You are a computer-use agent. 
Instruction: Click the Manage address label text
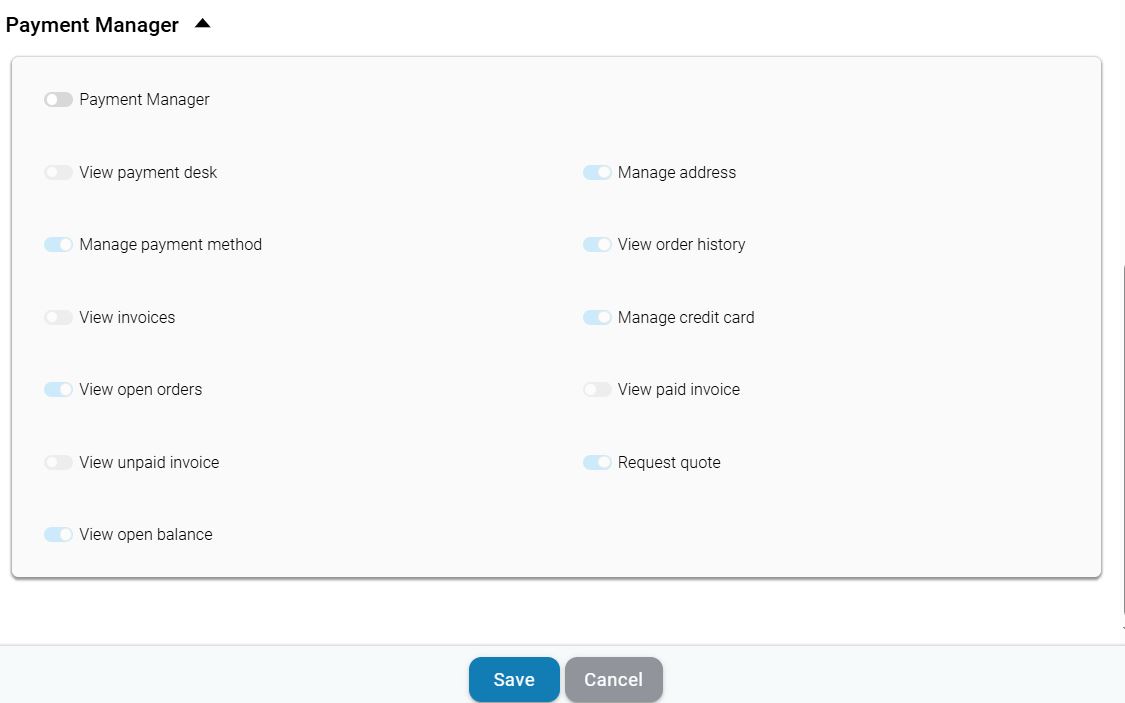click(x=677, y=173)
